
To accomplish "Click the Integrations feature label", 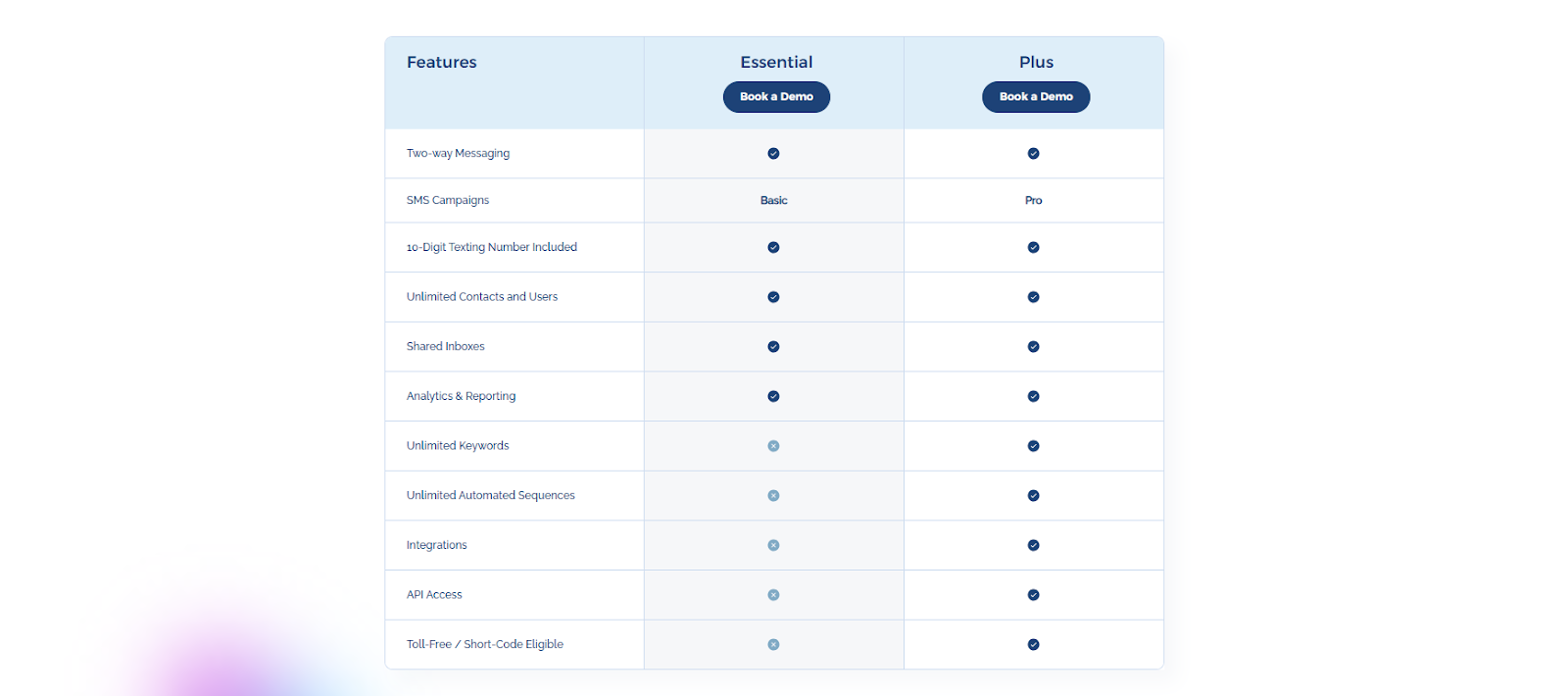I will point(437,545).
